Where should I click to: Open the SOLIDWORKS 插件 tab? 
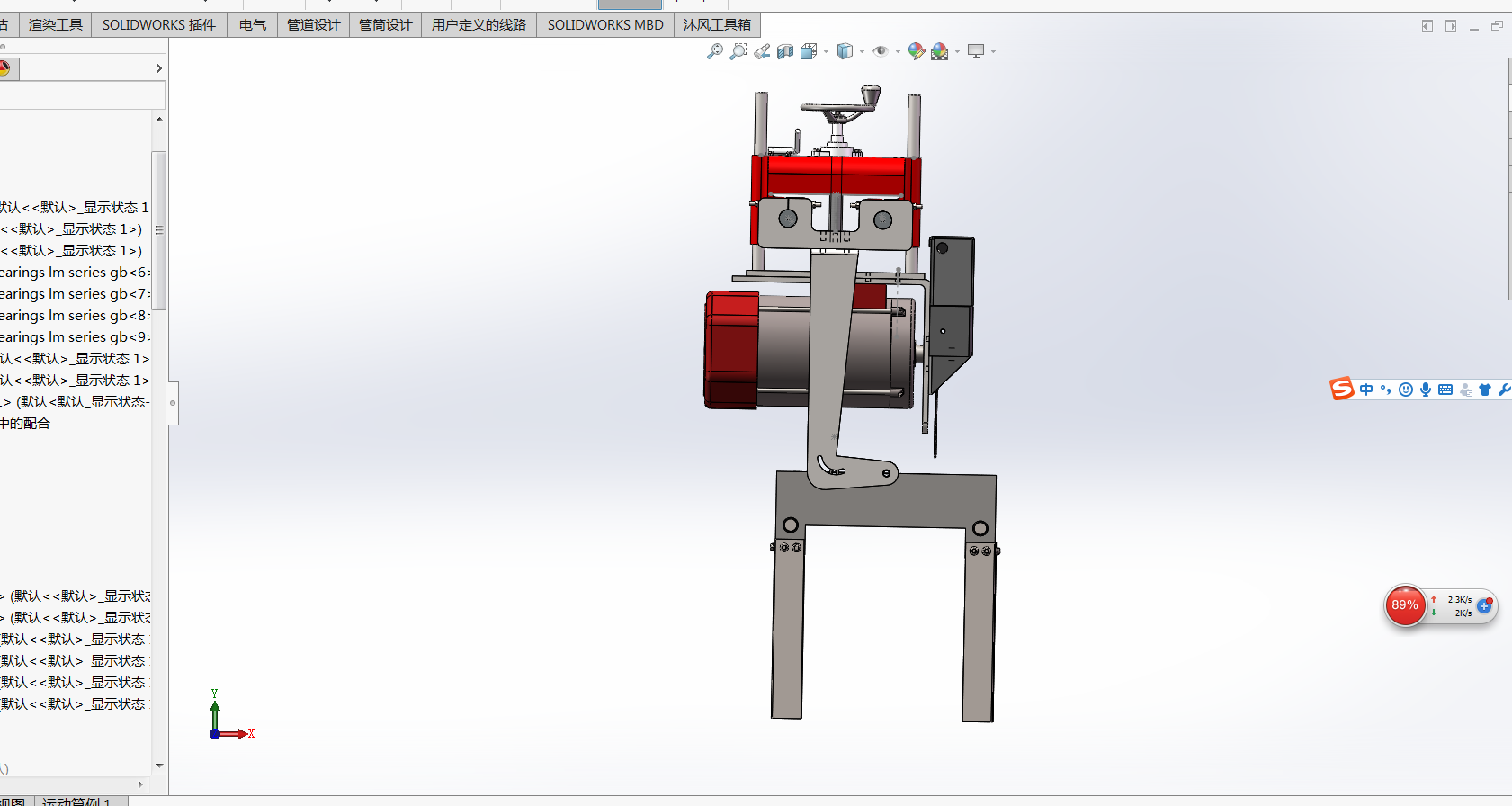point(159,25)
